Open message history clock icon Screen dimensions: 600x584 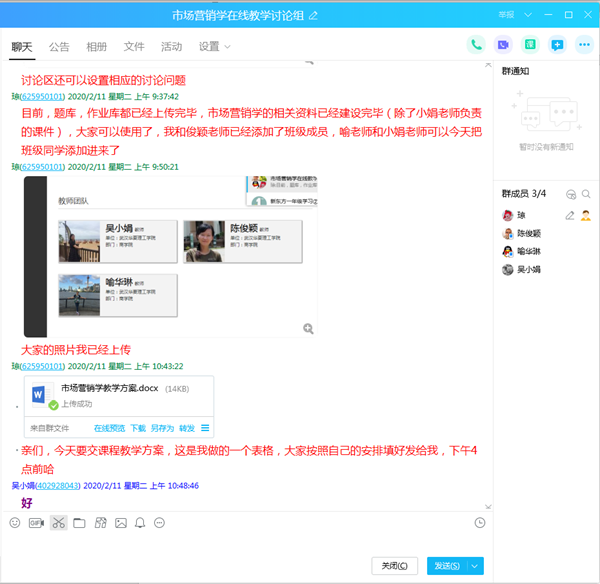point(481,523)
